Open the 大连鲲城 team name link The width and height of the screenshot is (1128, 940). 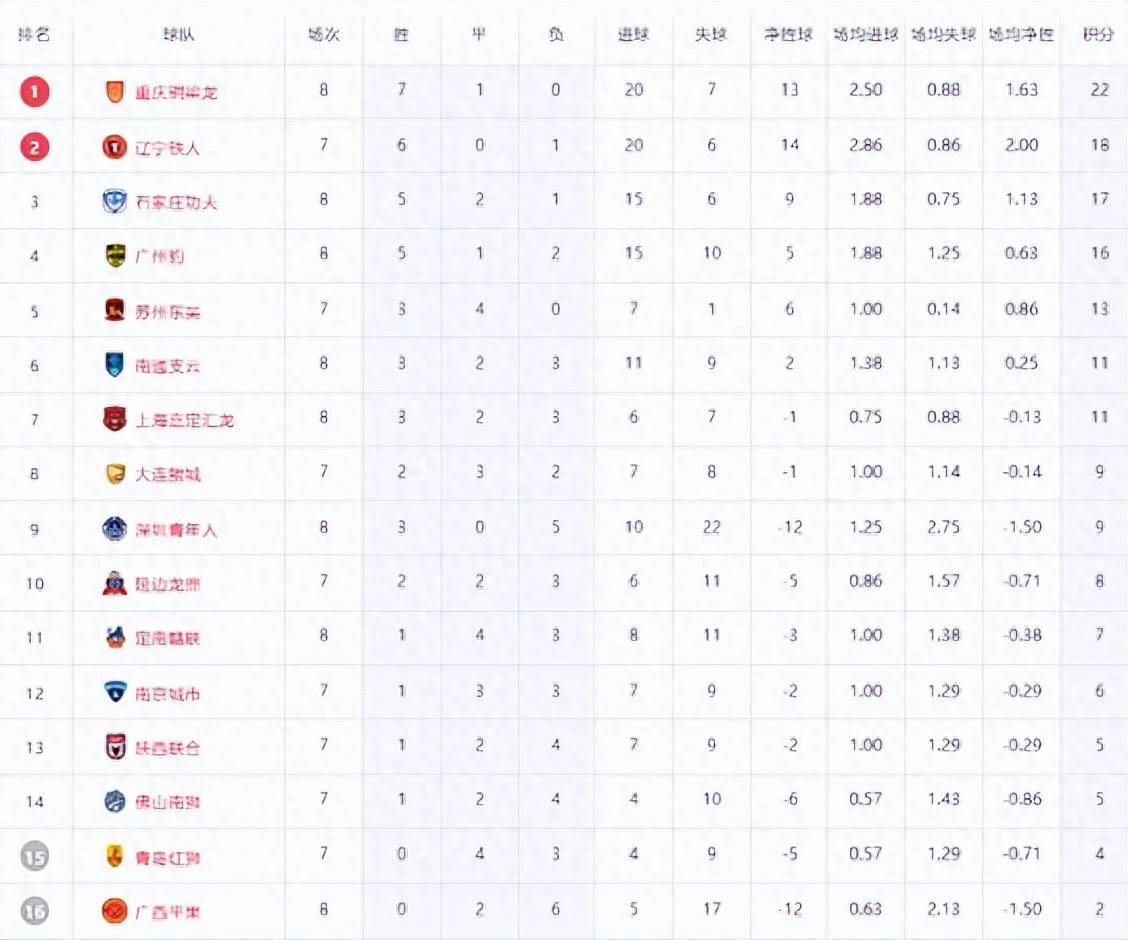pyautogui.click(x=168, y=474)
